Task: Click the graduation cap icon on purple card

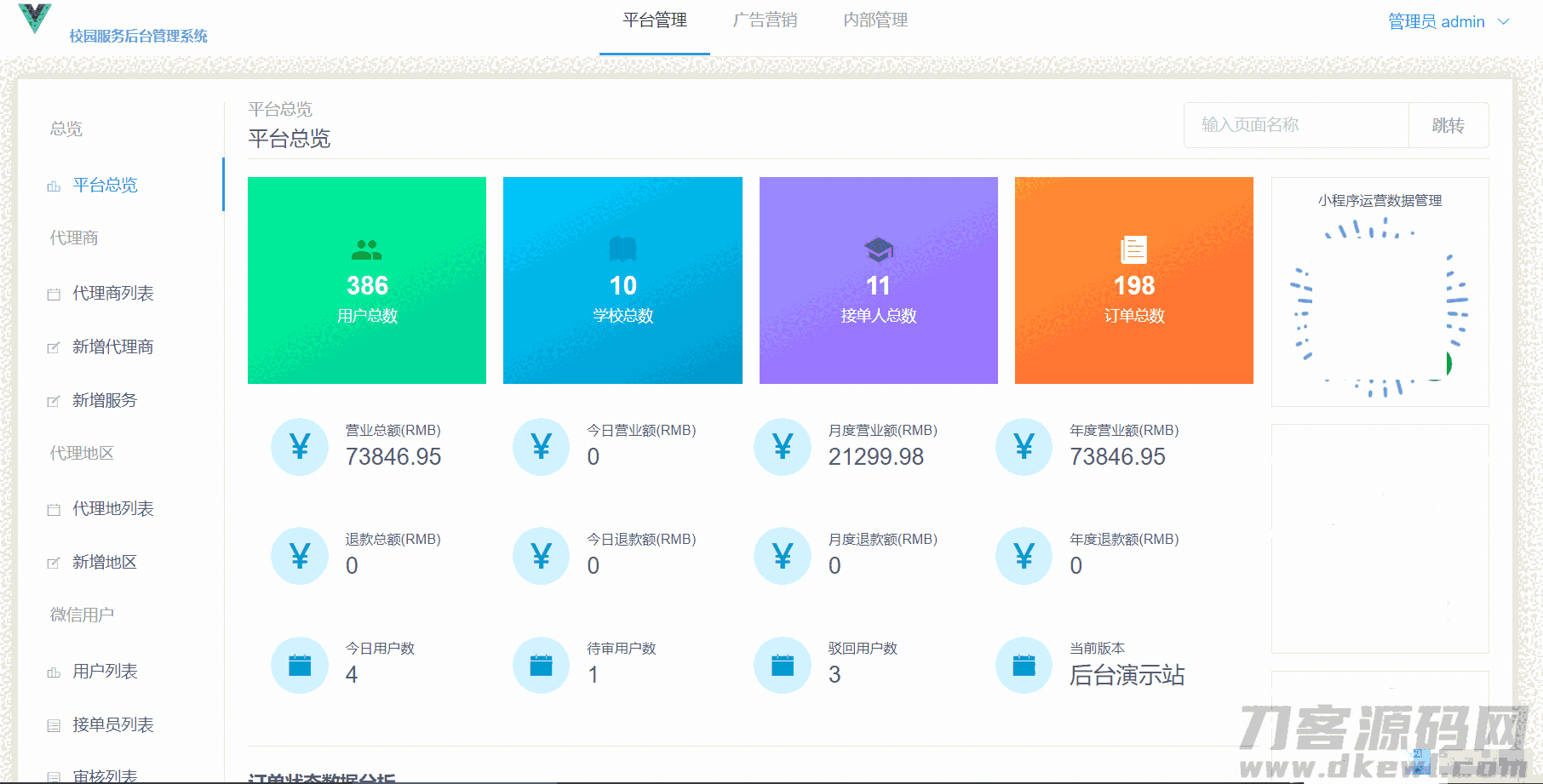Action: click(878, 249)
